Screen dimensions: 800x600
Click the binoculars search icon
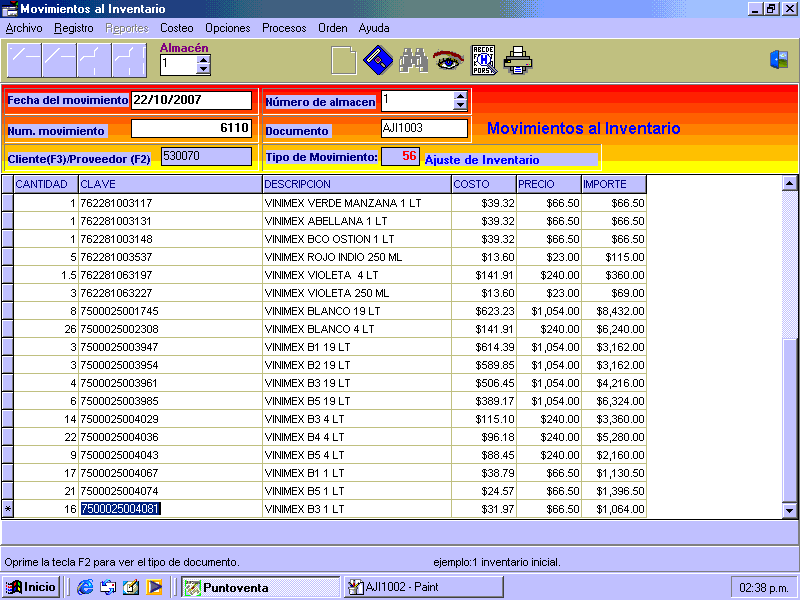point(413,61)
